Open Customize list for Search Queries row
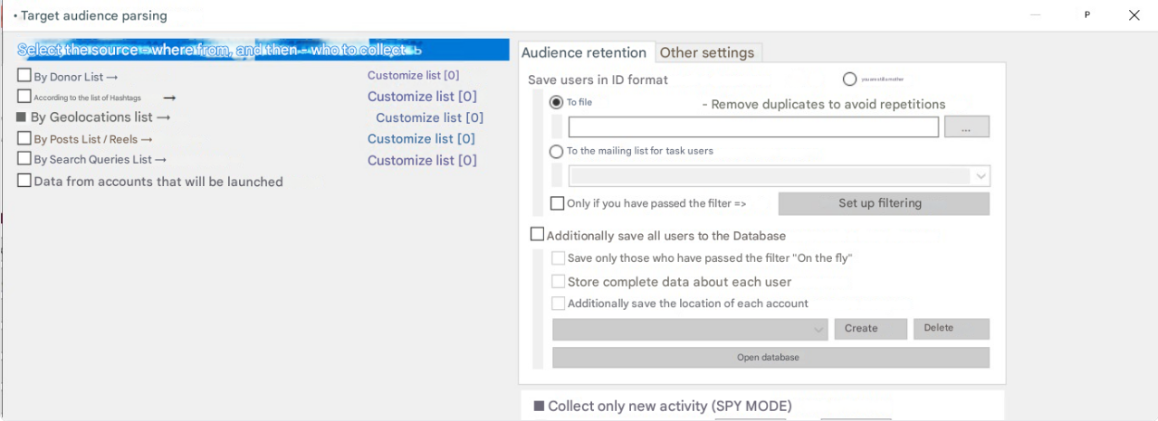Viewport: 1158px width, 421px height. tap(422, 160)
